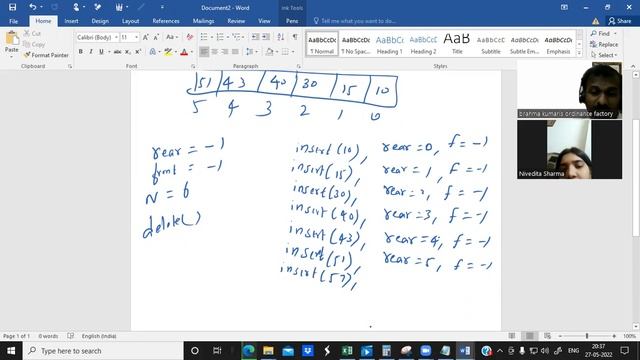Switch to the References tab
This screenshot has height=360, width=640.
pos(166,21)
